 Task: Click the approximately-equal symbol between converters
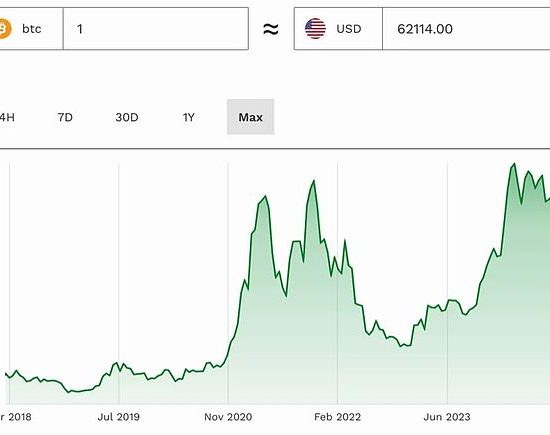[271, 29]
